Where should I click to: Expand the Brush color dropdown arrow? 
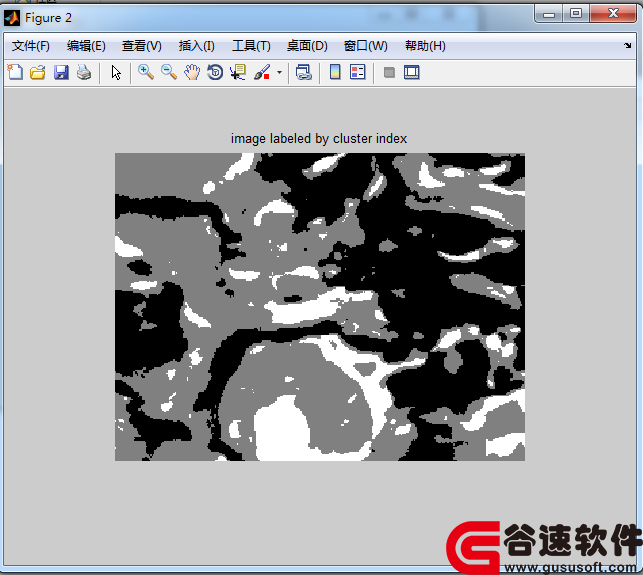(279, 73)
